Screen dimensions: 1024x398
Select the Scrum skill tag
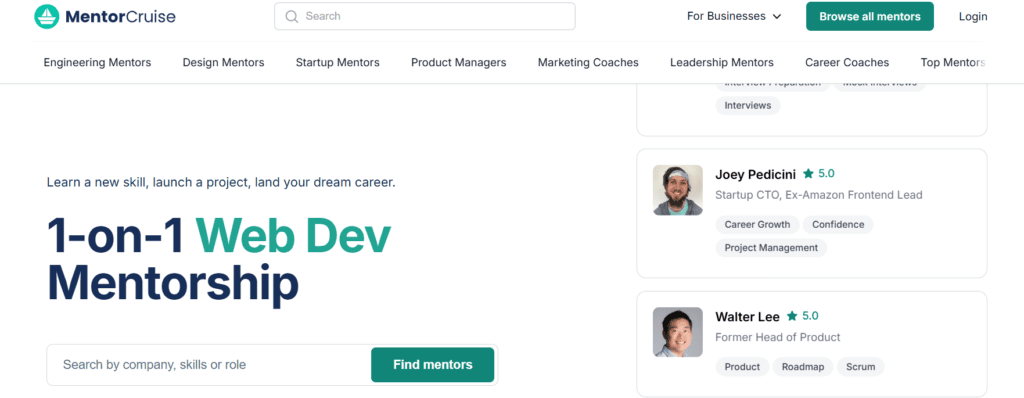pyautogui.click(x=861, y=367)
